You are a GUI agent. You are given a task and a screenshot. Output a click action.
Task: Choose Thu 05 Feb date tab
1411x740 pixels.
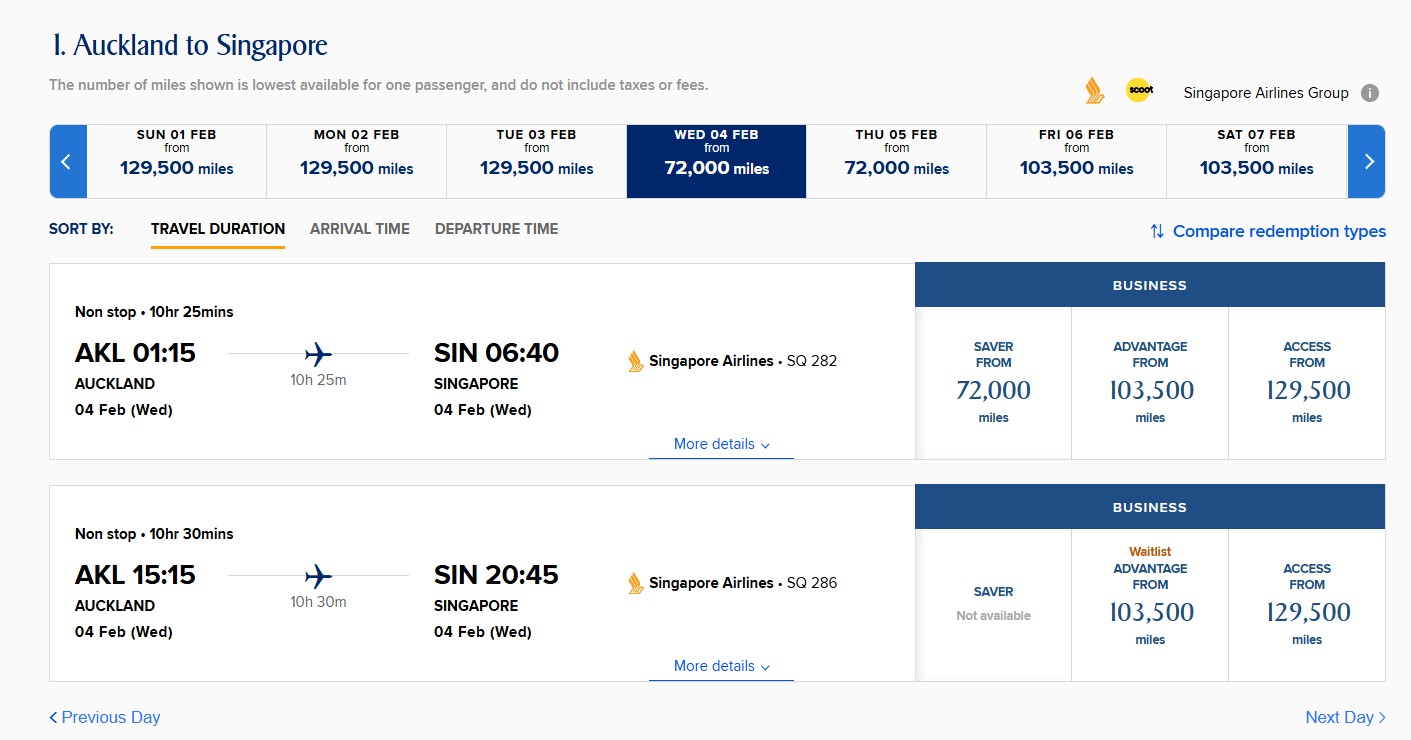pyautogui.click(x=896, y=161)
